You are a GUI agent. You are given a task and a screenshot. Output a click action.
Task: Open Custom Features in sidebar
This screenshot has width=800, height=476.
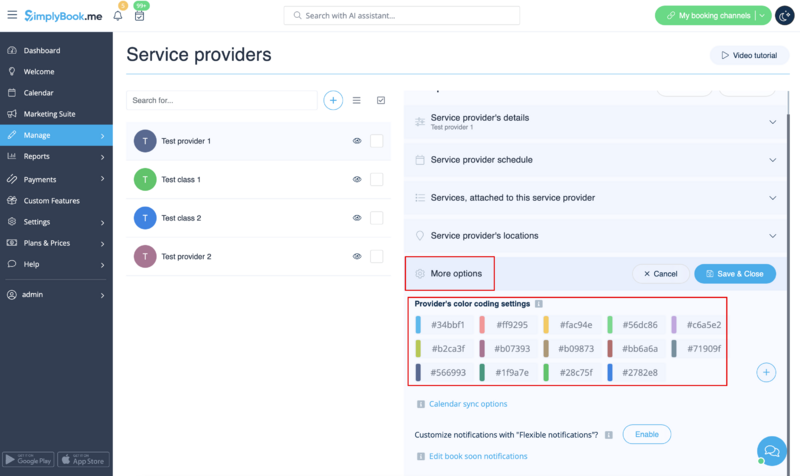(56, 201)
